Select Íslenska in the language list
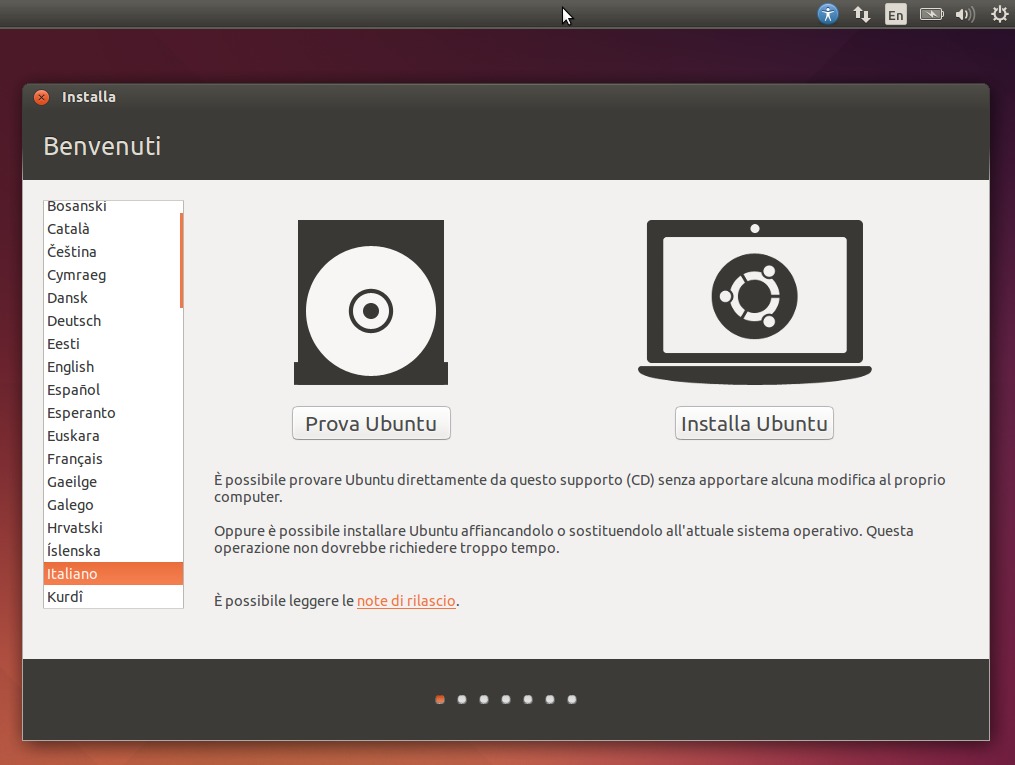 (x=113, y=551)
